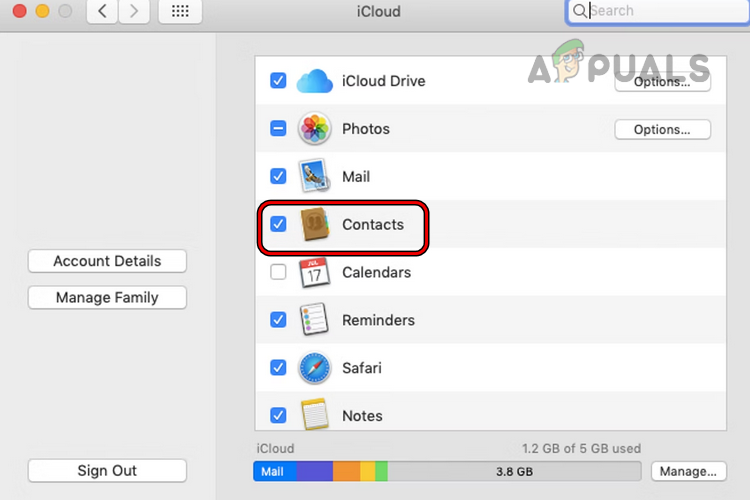The image size is (750, 500).
Task: Select the Notes label
Action: 362,416
